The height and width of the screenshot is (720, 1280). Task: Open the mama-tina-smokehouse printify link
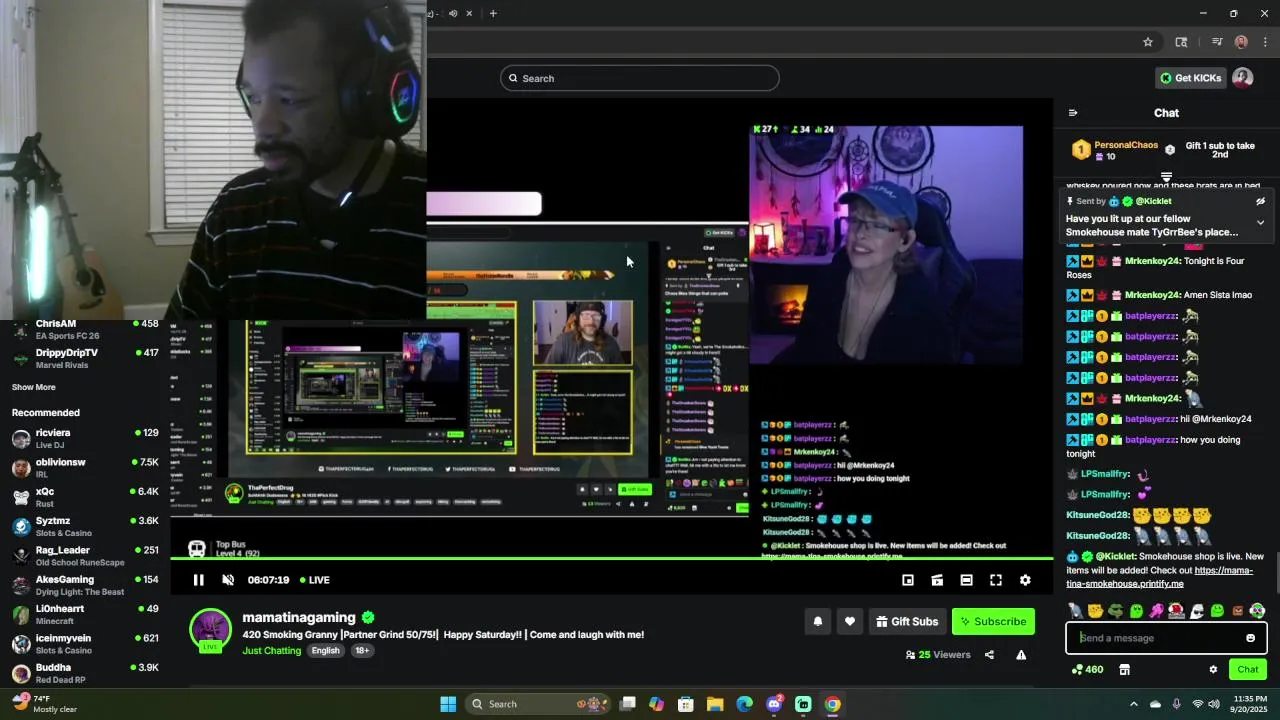click(x=1159, y=577)
